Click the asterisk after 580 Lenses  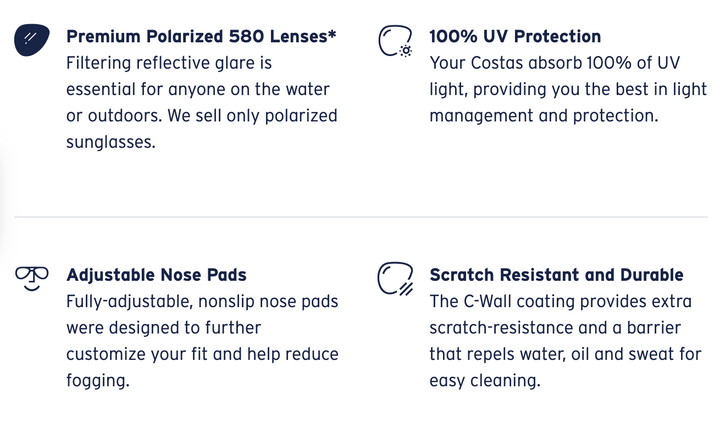(332, 36)
